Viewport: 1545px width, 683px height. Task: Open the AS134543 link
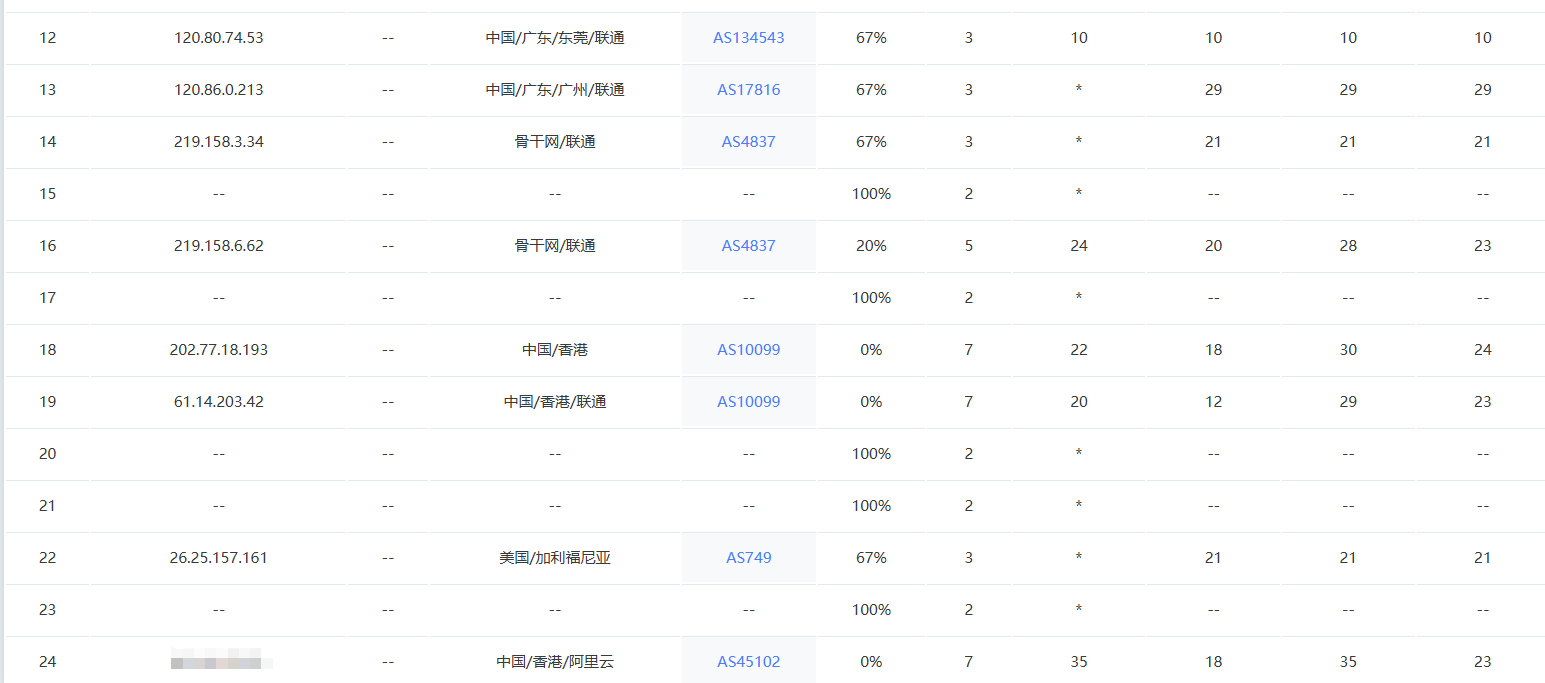click(748, 38)
